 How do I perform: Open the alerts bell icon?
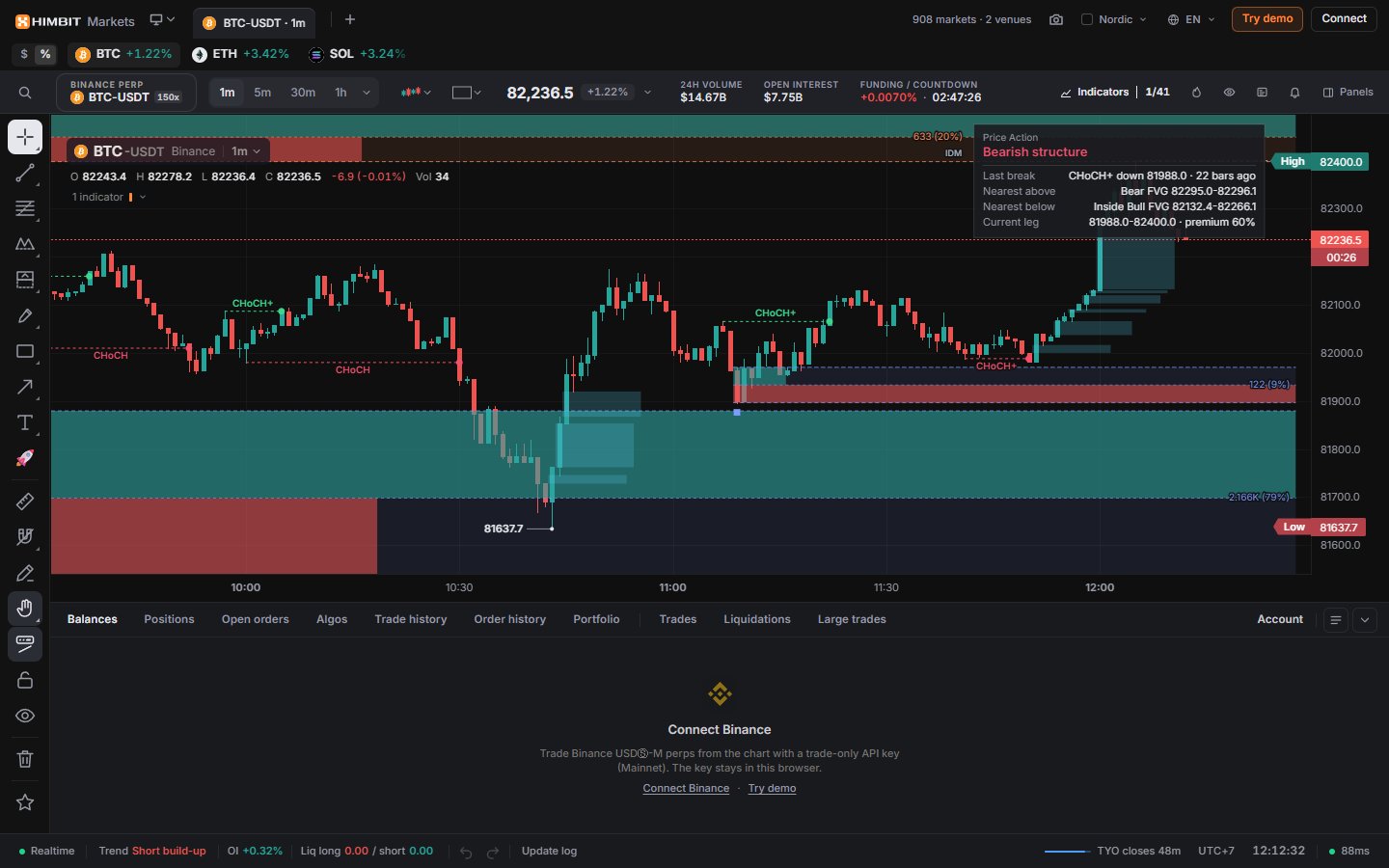coord(1294,93)
